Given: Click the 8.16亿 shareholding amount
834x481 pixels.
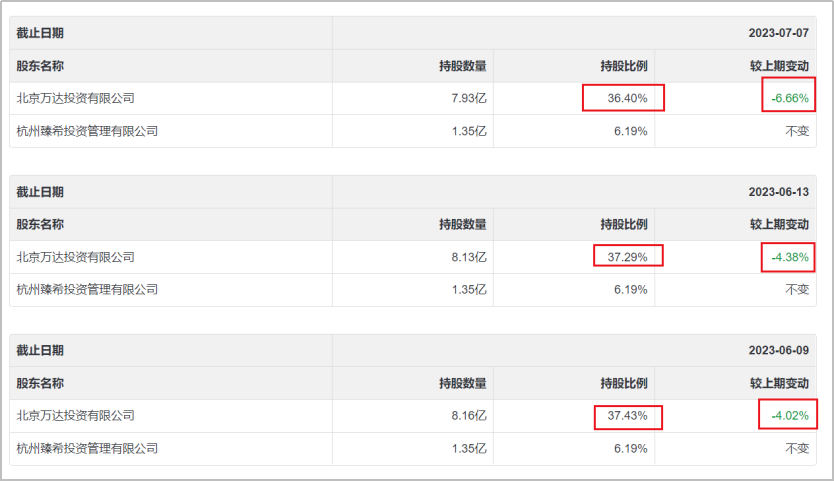Looking at the screenshot, I should 469,416.
